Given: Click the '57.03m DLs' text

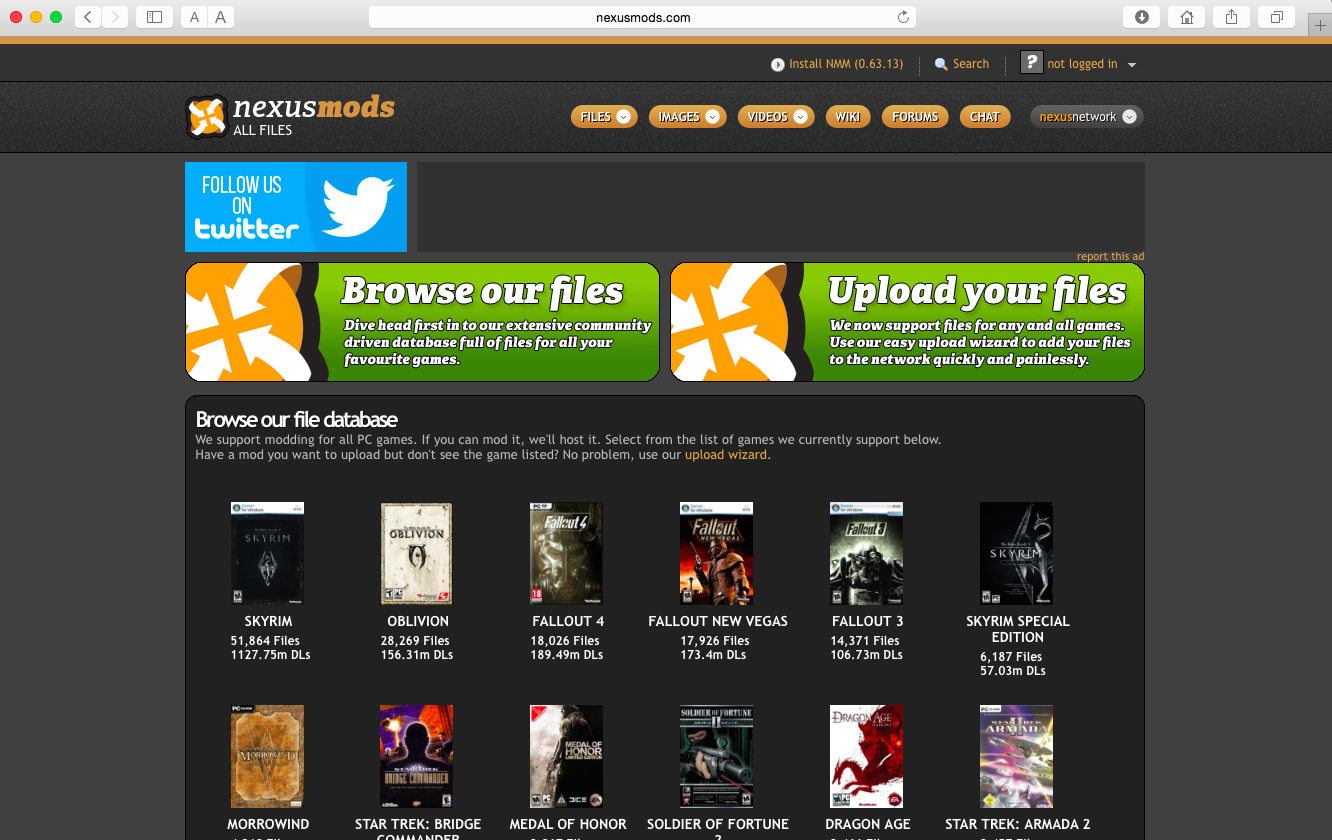Looking at the screenshot, I should [1013, 671].
